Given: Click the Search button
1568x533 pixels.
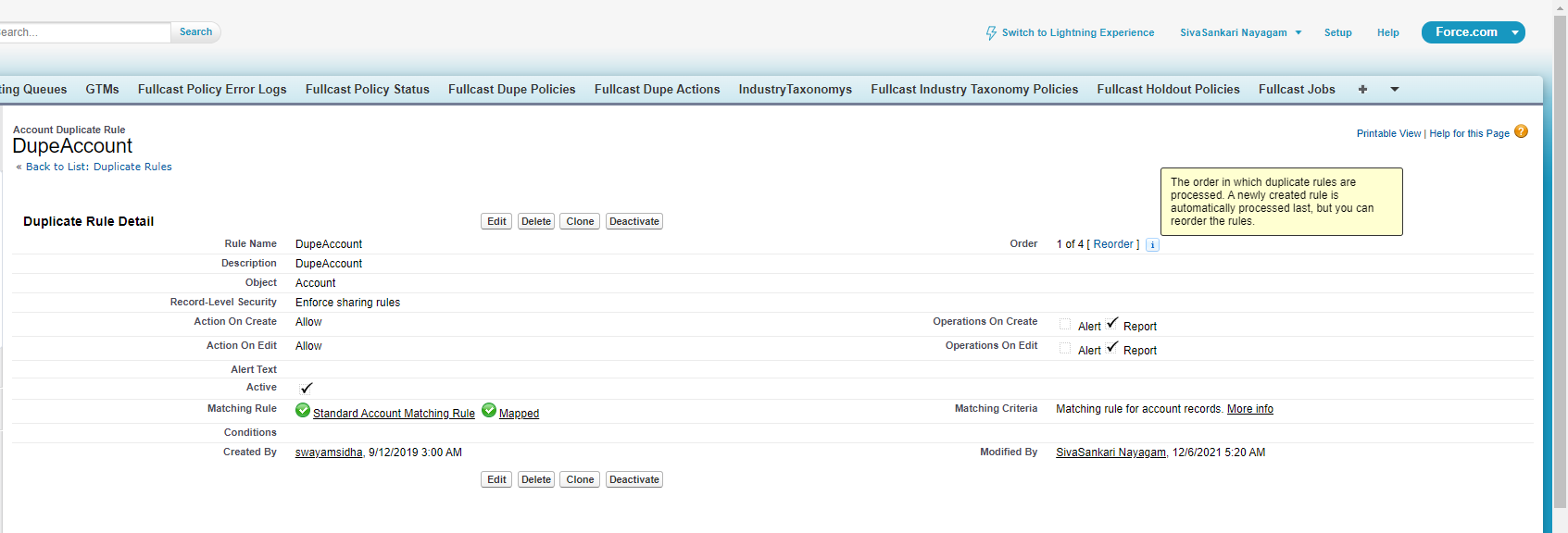Looking at the screenshot, I should pyautogui.click(x=195, y=31).
